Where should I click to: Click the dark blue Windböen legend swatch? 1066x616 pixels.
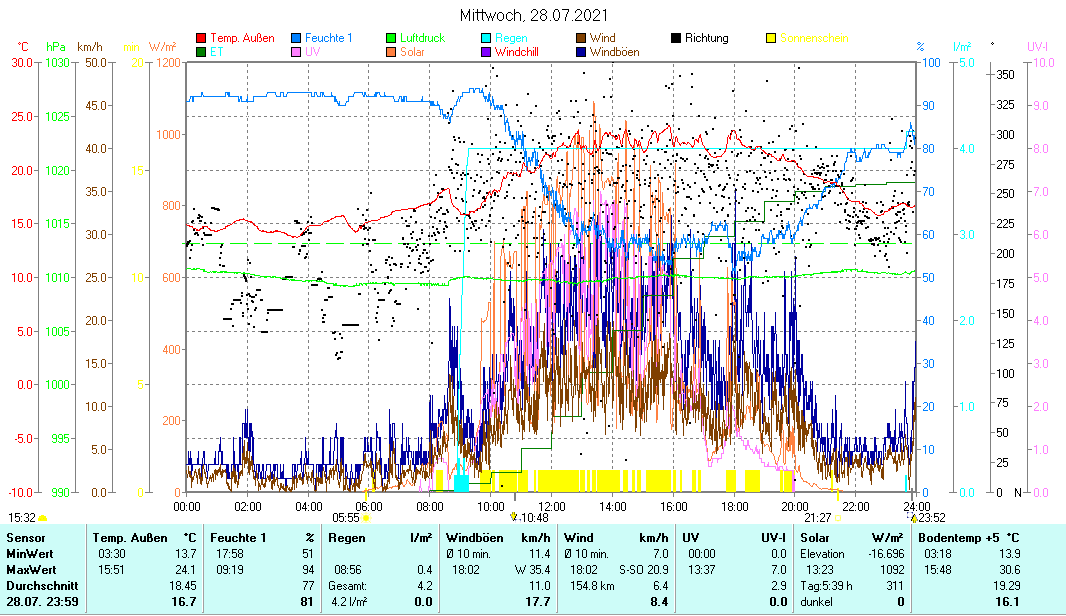point(581,52)
